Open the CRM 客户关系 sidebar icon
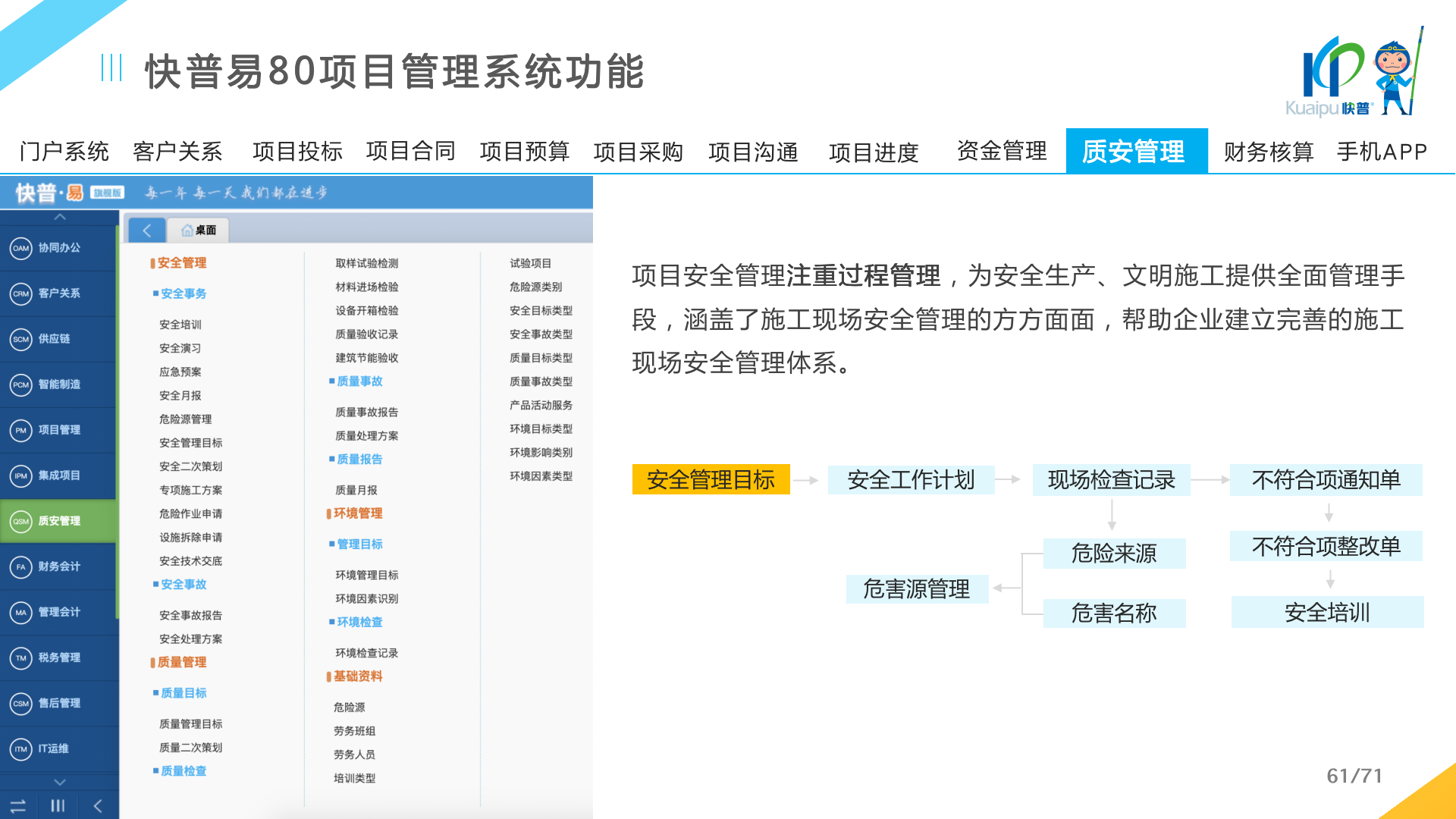 [20, 293]
